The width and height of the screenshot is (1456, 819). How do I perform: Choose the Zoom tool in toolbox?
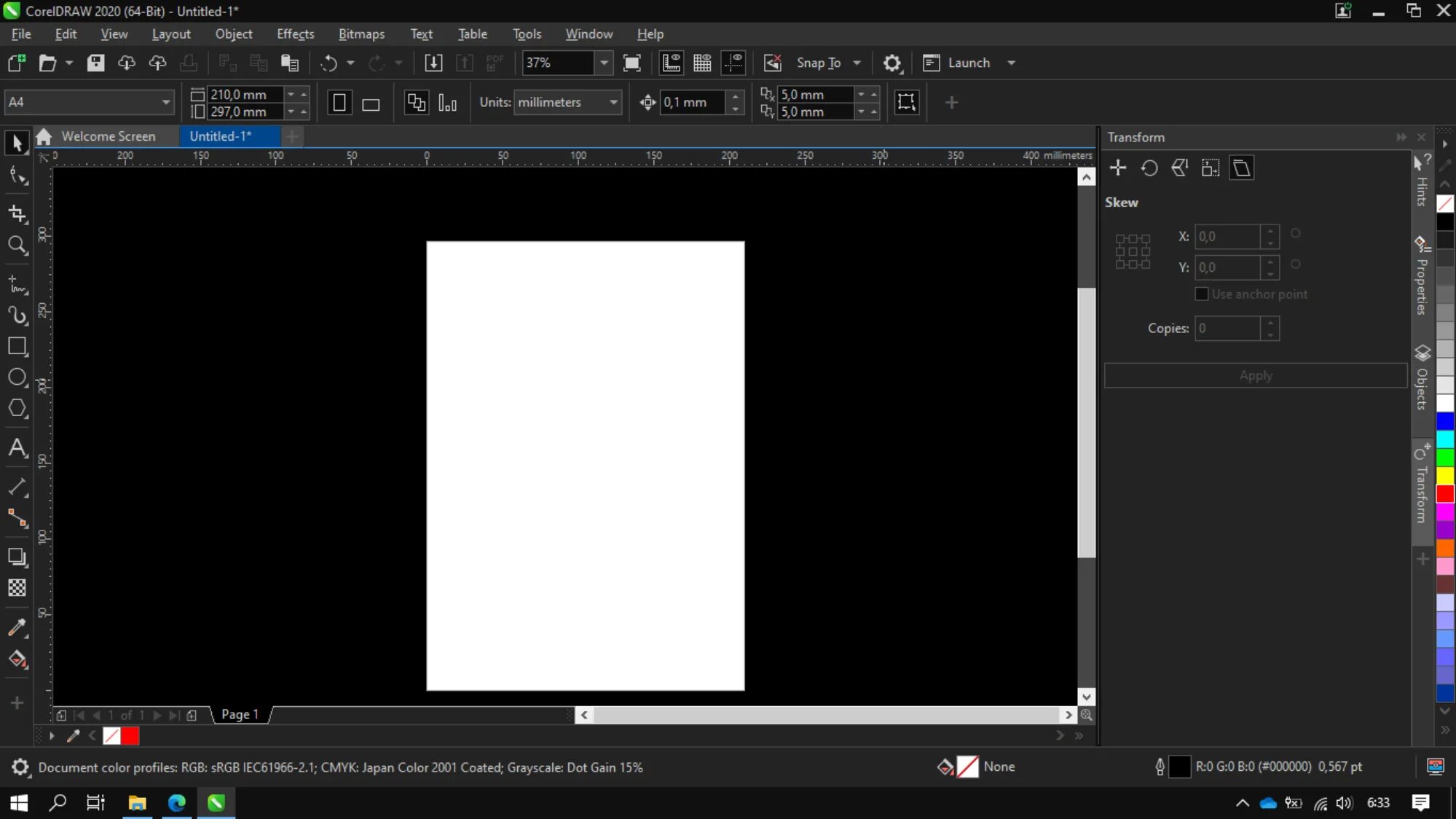[x=17, y=245]
